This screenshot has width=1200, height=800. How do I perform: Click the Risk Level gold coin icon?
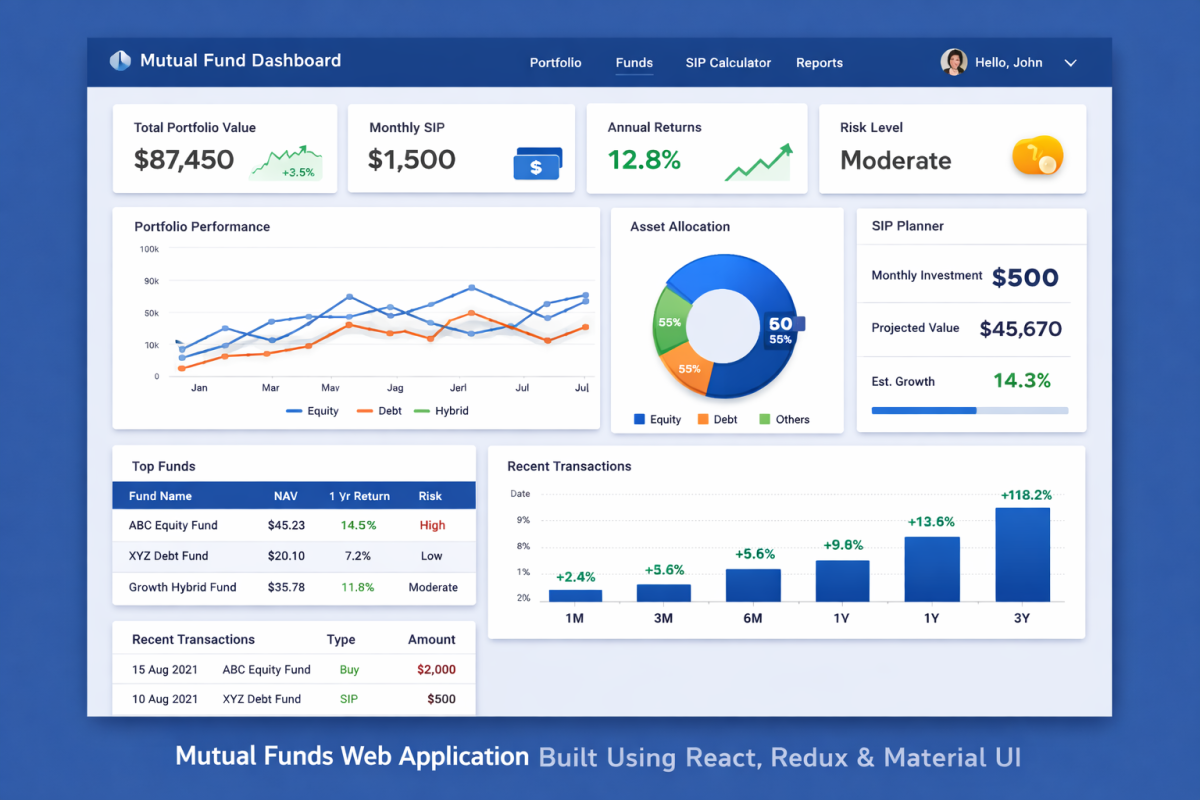click(1036, 156)
